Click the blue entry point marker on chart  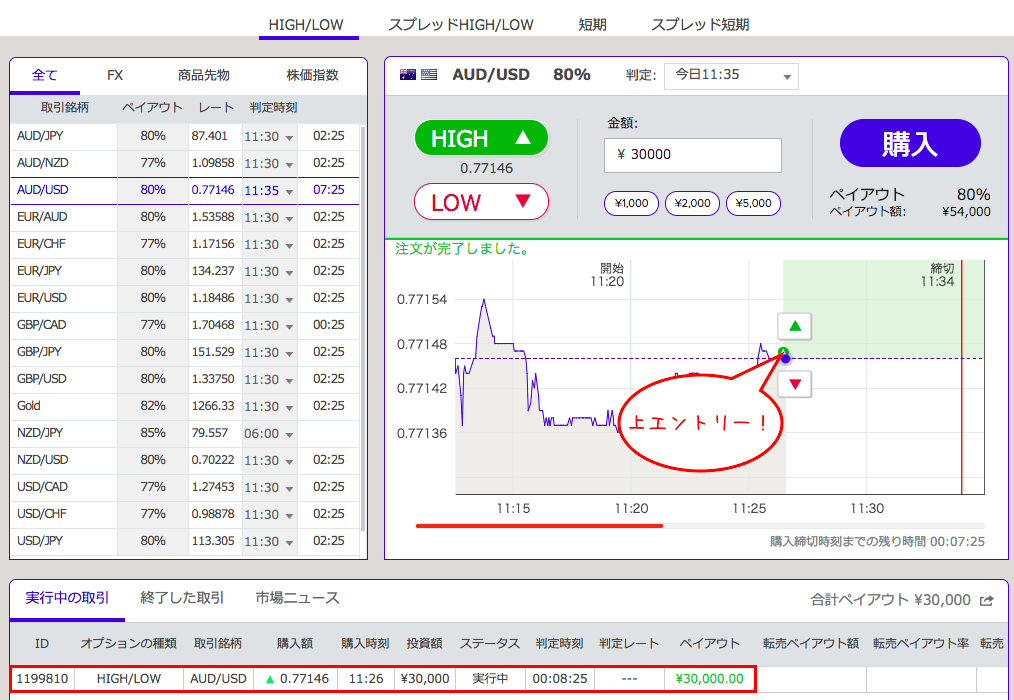pyautogui.click(x=785, y=358)
